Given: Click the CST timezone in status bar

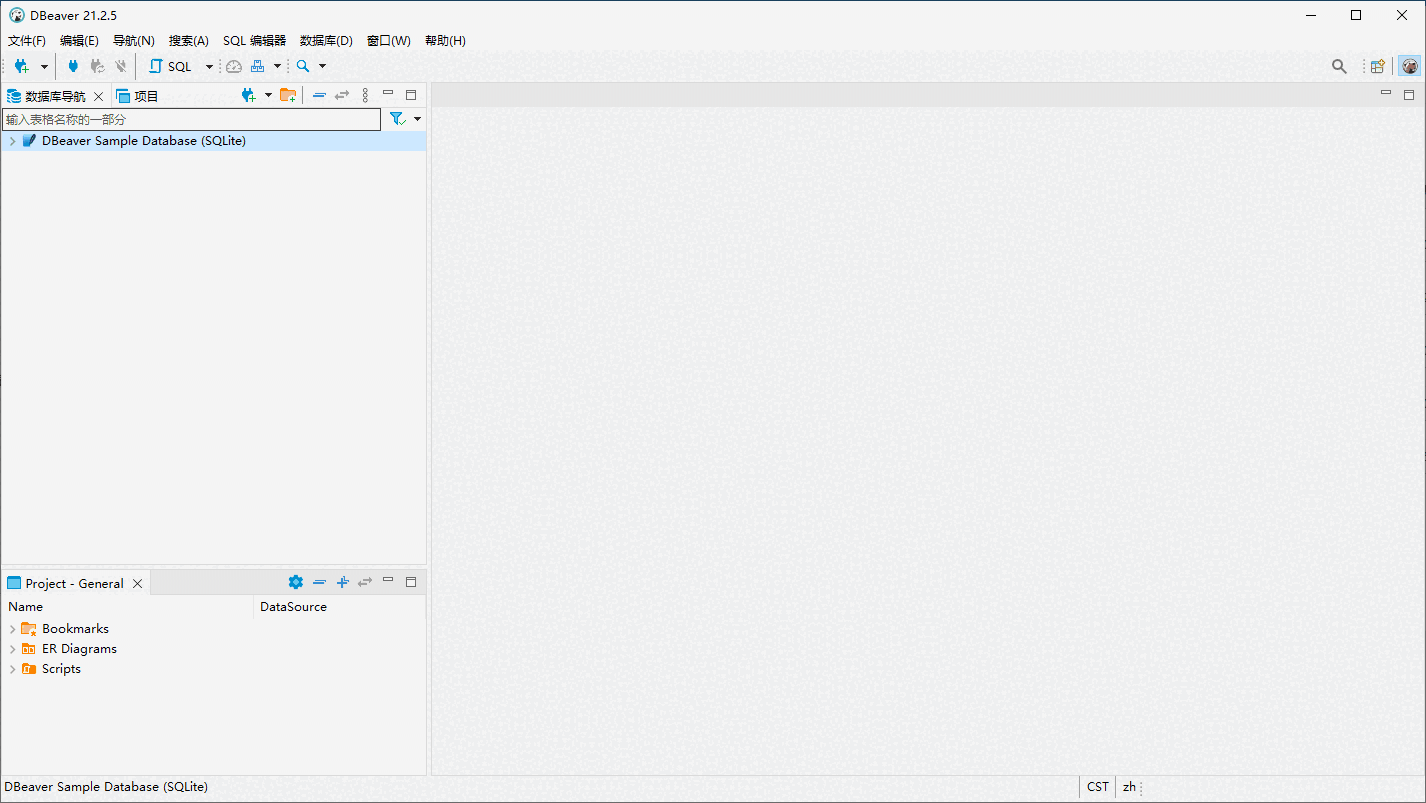Looking at the screenshot, I should coord(1098,787).
